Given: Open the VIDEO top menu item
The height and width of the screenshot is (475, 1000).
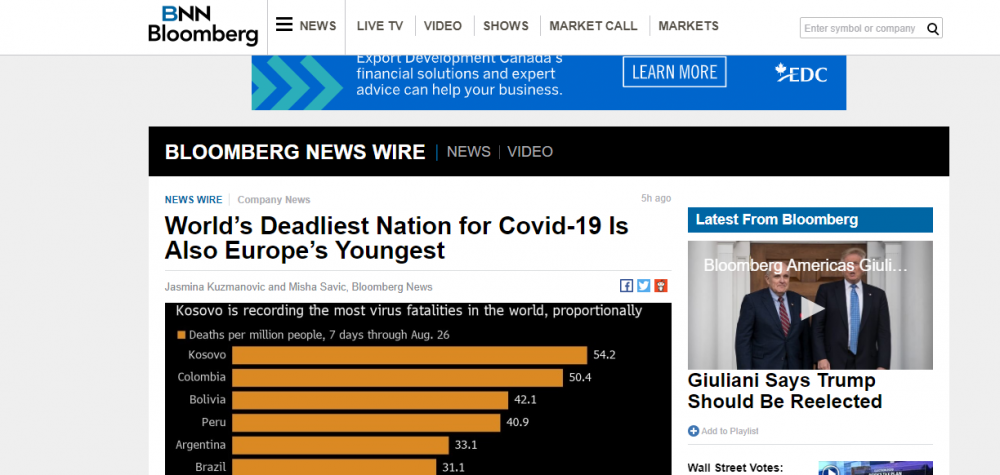Looking at the screenshot, I should point(443,26).
